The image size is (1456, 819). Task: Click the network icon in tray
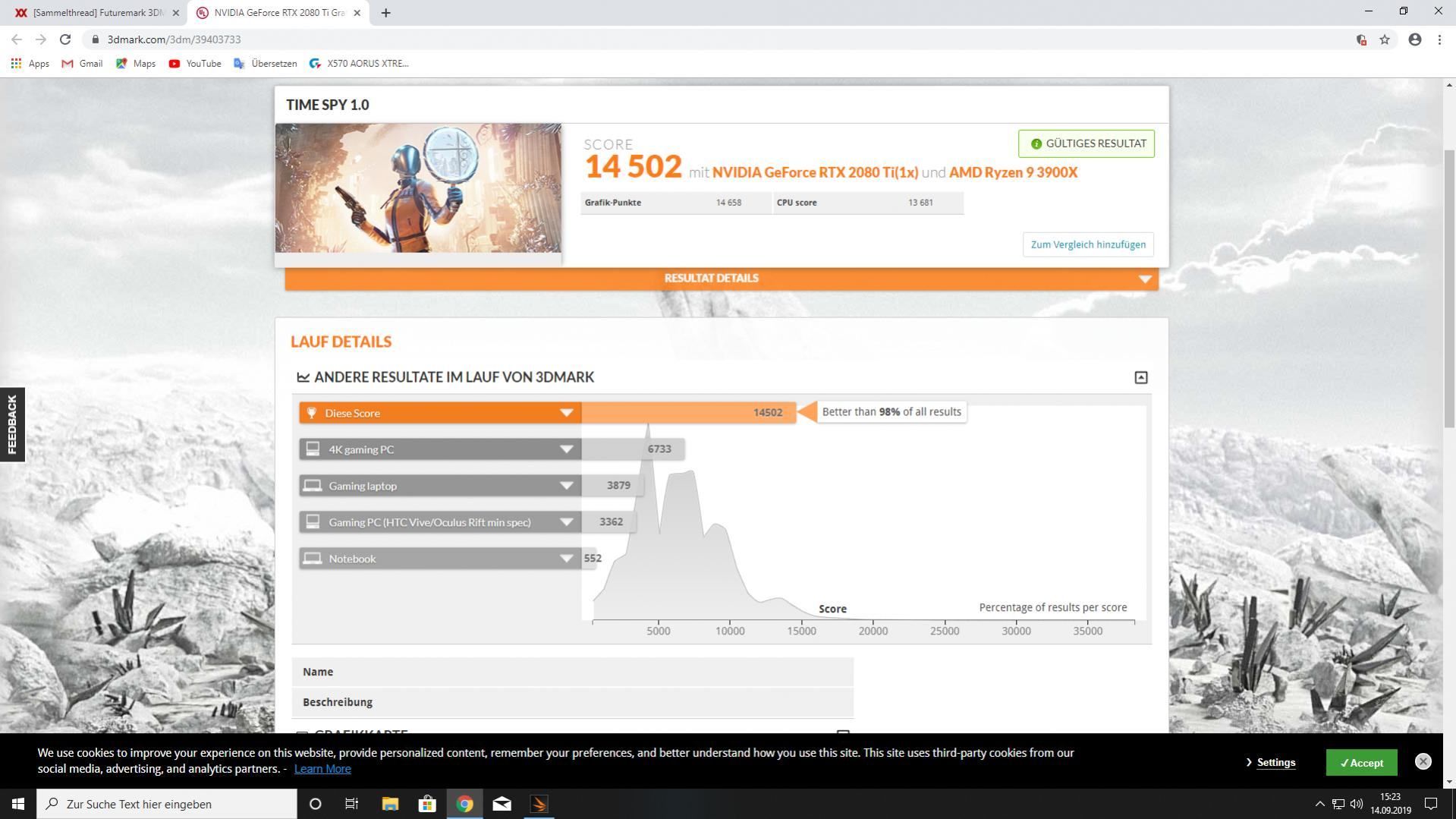pyautogui.click(x=1338, y=804)
